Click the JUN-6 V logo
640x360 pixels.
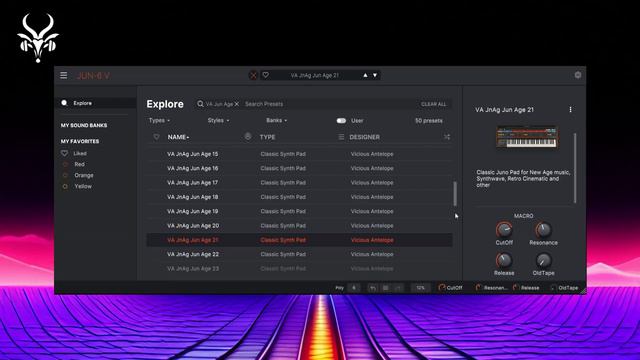coord(93,76)
